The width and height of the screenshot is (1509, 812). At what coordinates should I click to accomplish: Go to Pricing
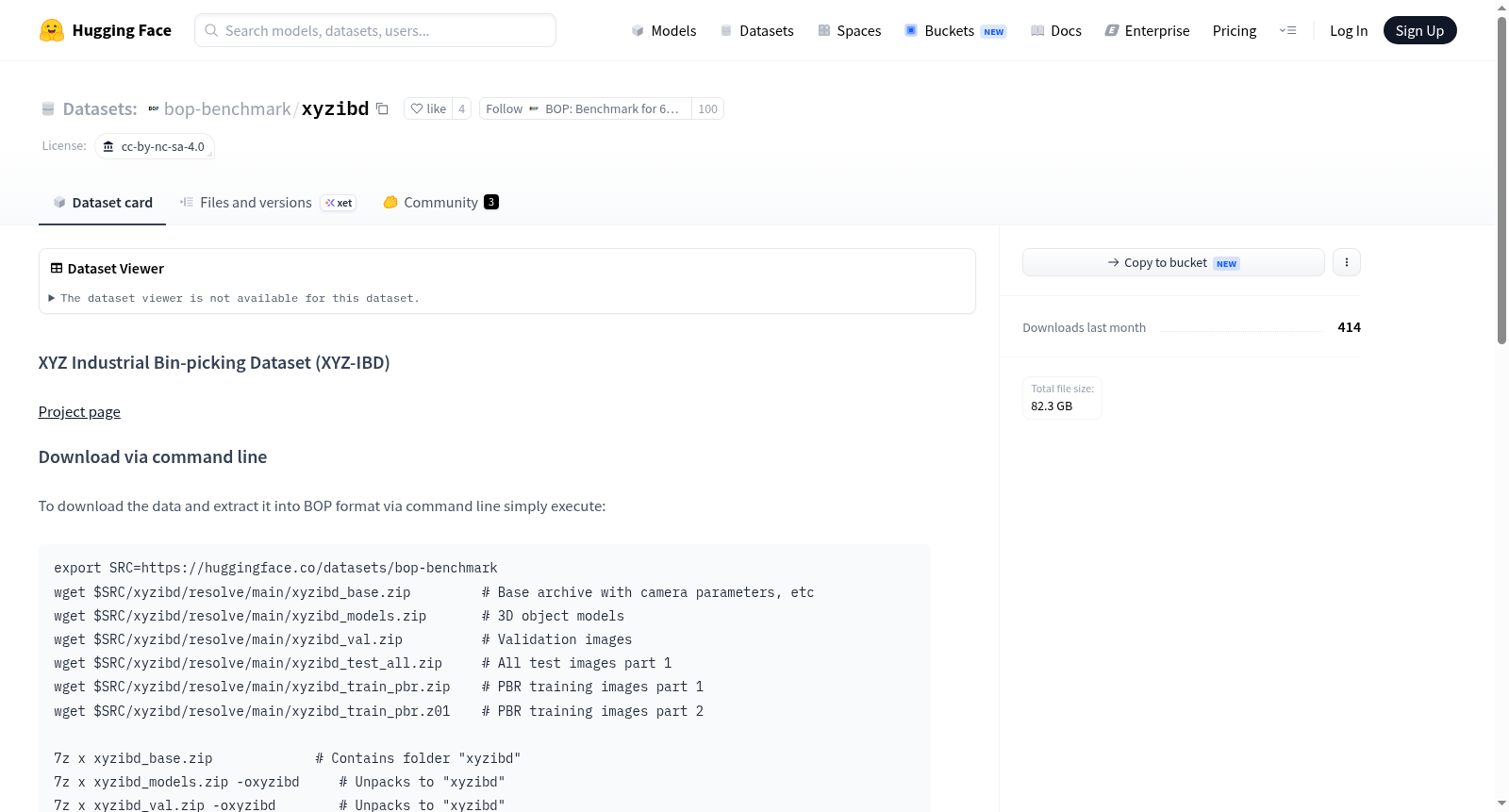1235,30
